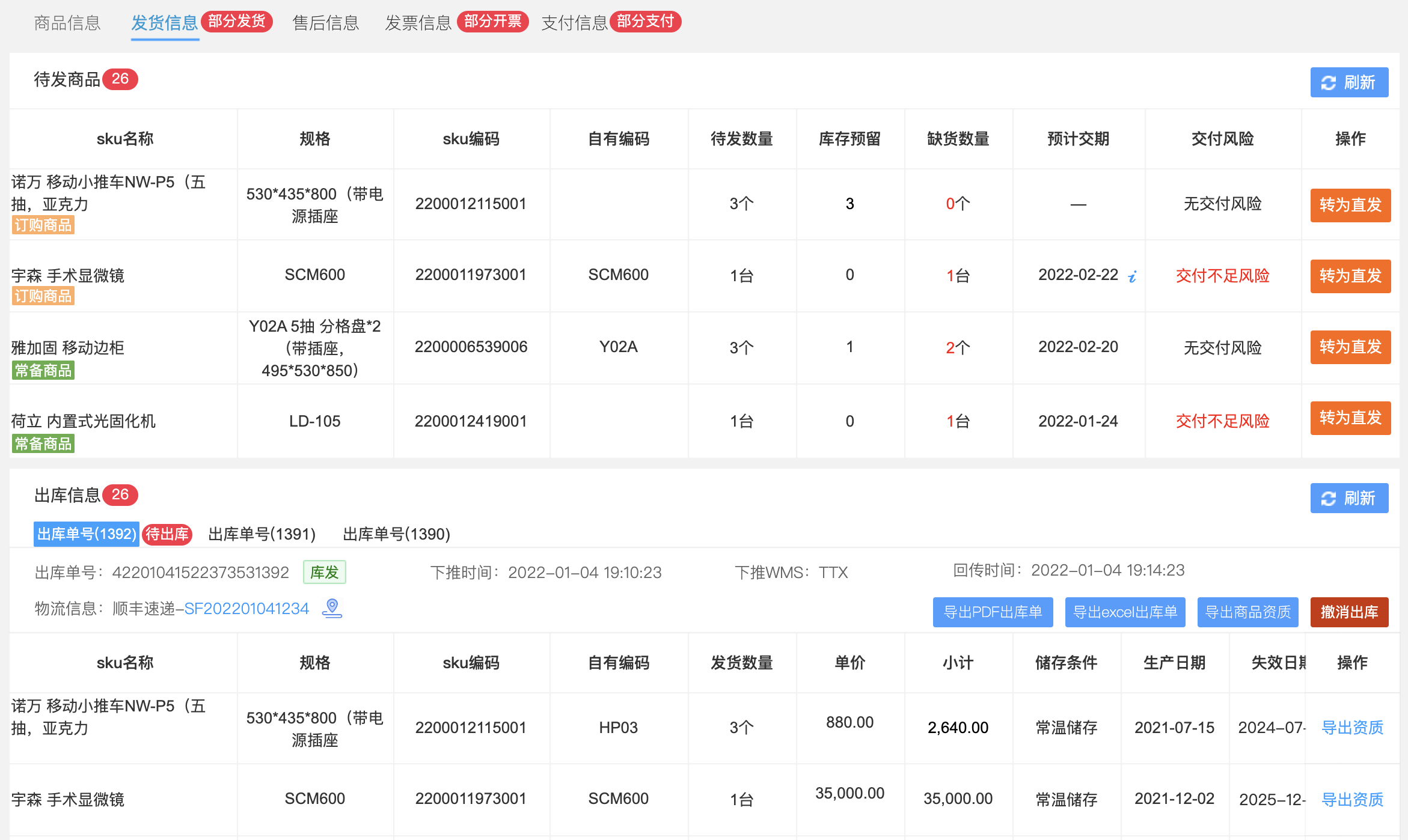Click the 26 badge beside 待发商品
This screenshot has width=1408, height=840.
click(120, 79)
